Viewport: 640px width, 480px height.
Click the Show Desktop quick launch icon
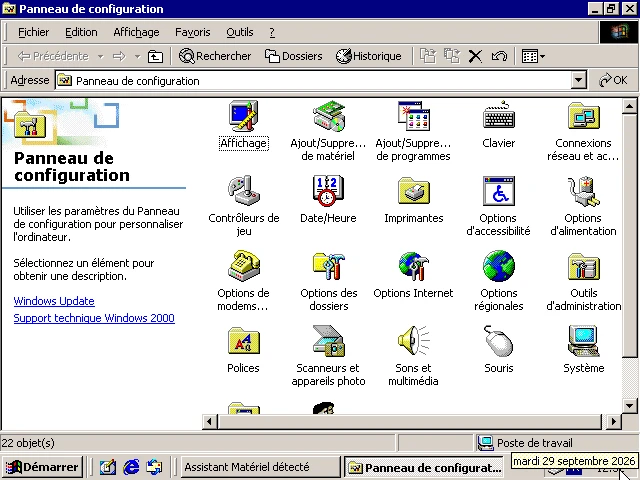(x=108, y=467)
